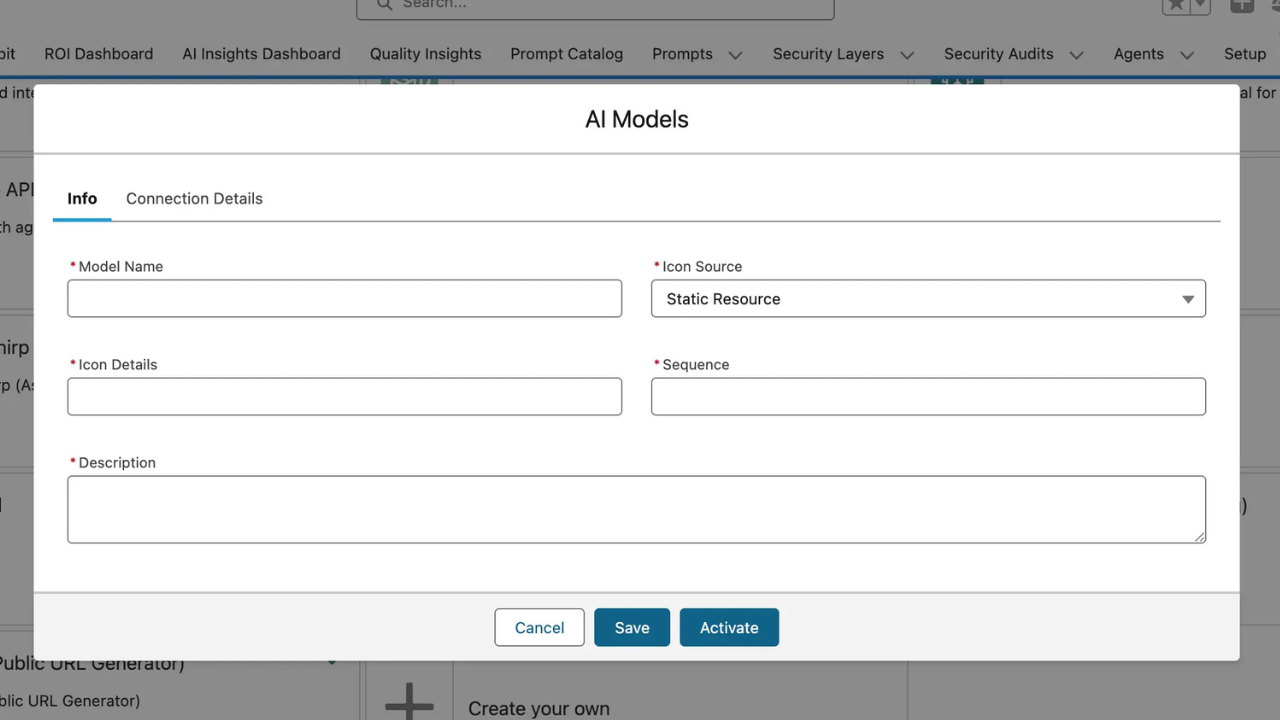Image resolution: width=1280 pixels, height=720 pixels.
Task: Switch to the Connection Details tab
Action: (194, 199)
